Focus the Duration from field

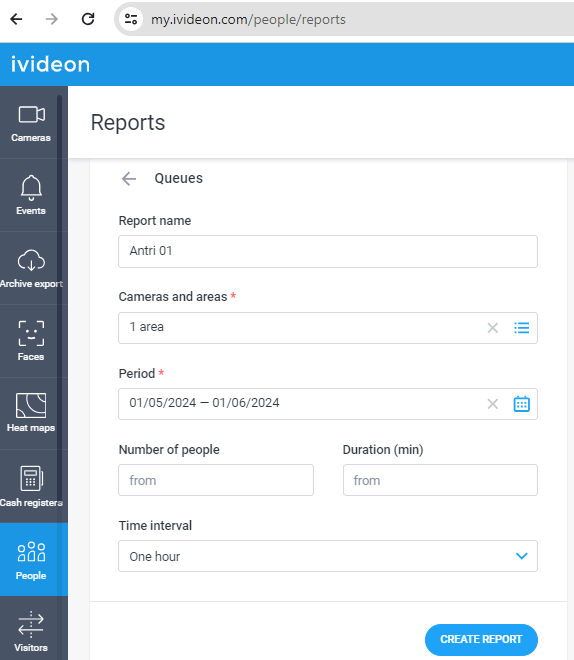(x=440, y=480)
